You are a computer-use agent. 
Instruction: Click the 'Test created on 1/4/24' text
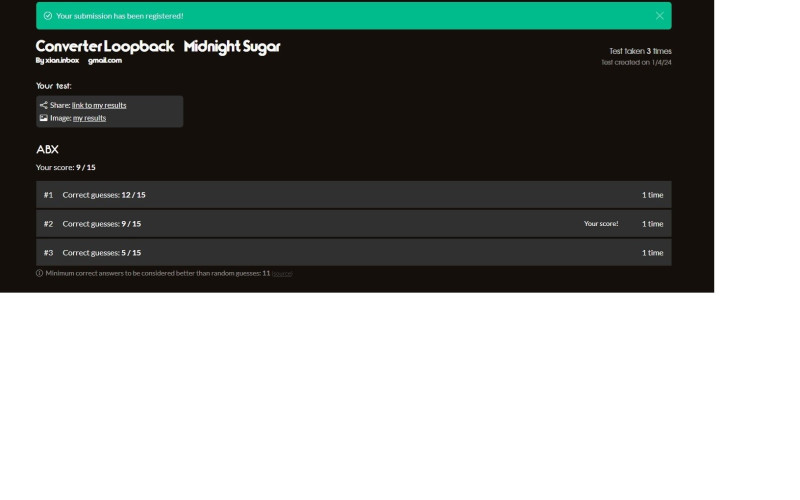636,62
